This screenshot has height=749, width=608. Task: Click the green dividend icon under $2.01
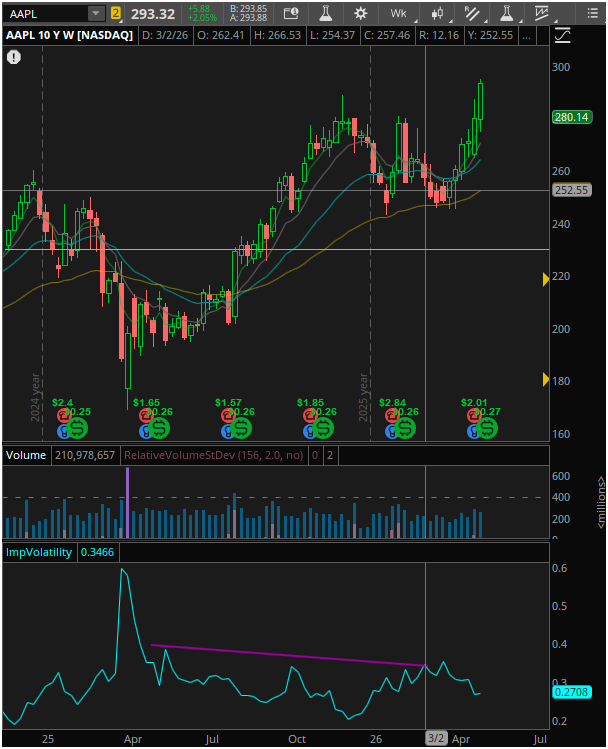pos(488,428)
